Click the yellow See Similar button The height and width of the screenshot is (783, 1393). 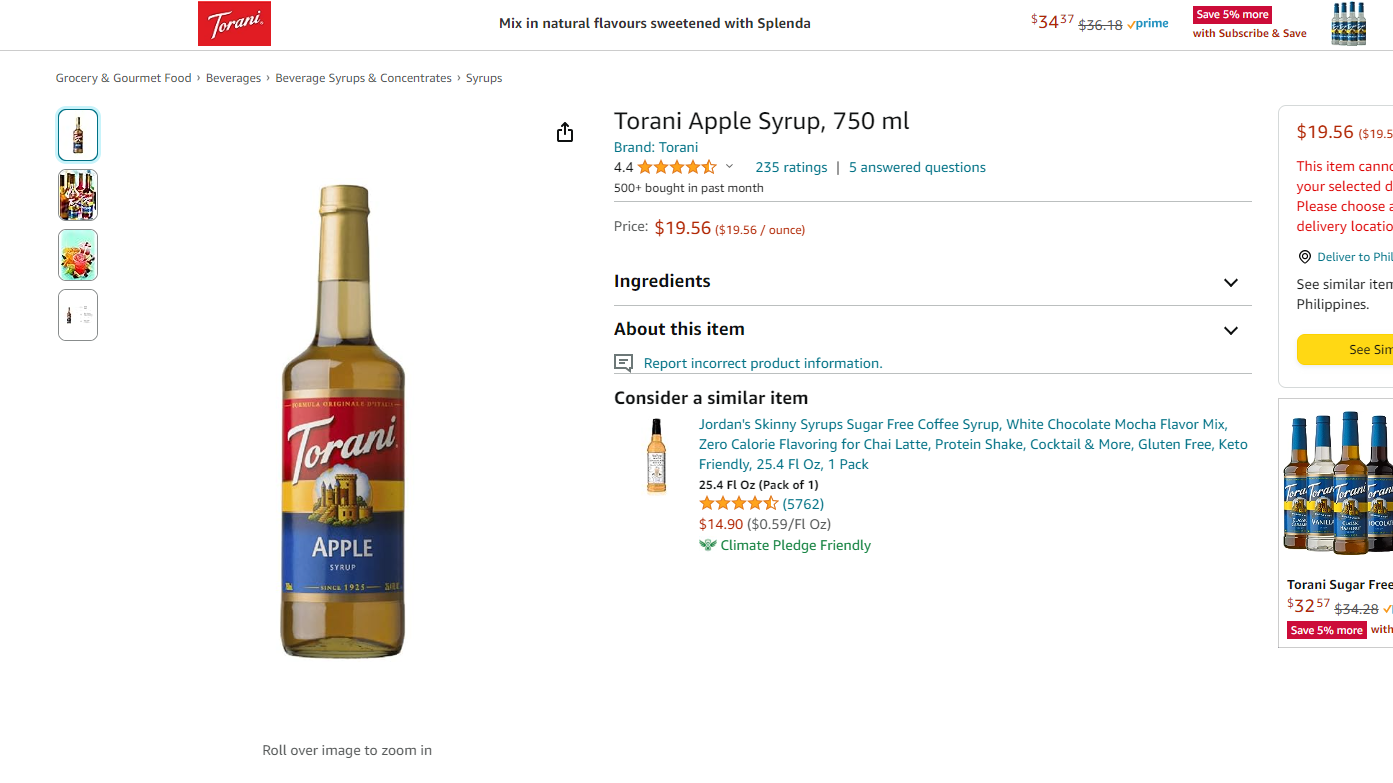(x=1345, y=350)
